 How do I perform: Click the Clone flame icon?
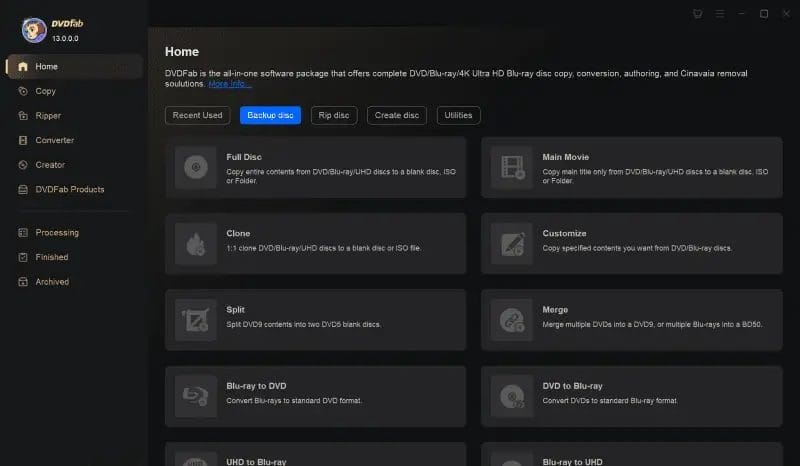tap(195, 243)
